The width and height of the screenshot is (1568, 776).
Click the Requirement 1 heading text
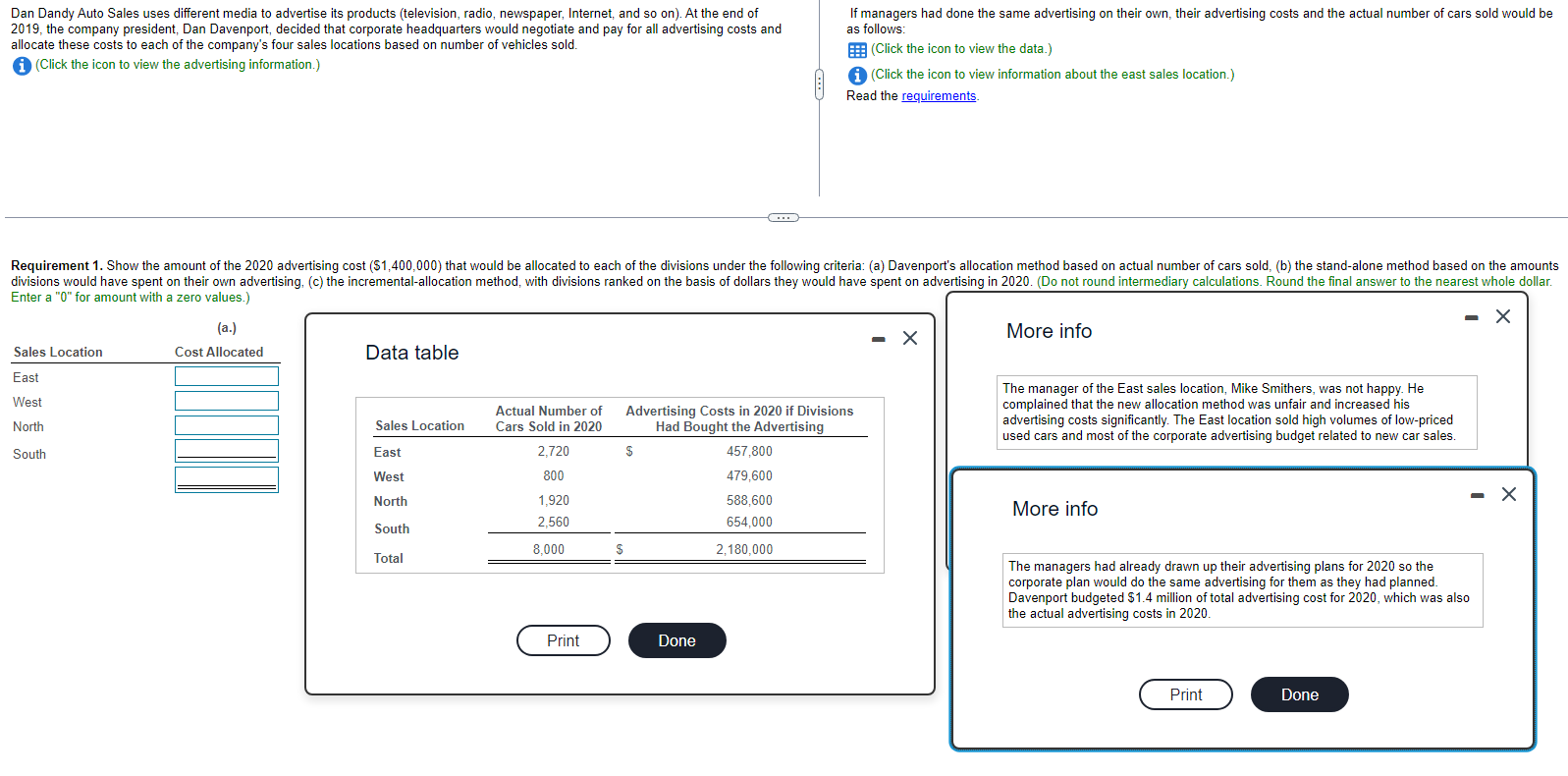tap(56, 266)
